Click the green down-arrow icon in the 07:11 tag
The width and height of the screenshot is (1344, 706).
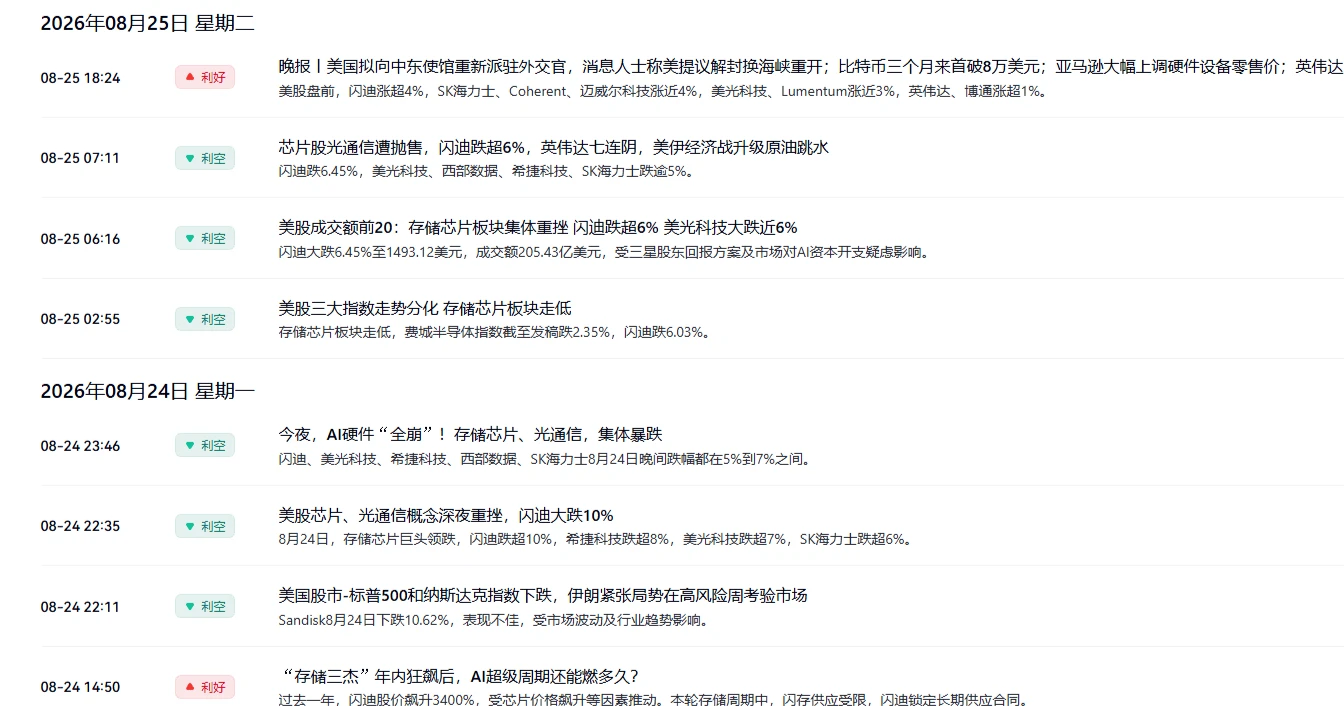click(190, 158)
